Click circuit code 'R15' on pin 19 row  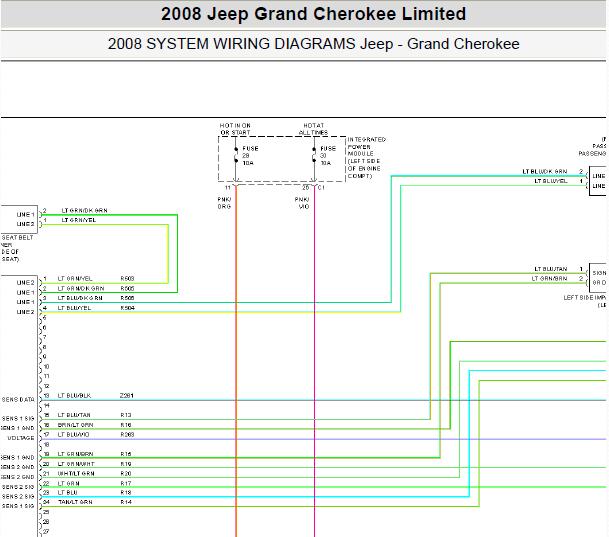[x=126, y=454]
